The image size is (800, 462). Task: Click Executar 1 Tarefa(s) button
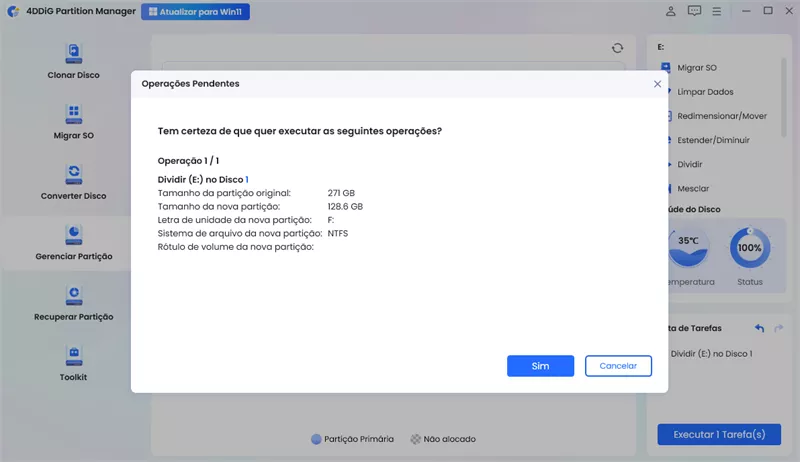click(719, 434)
